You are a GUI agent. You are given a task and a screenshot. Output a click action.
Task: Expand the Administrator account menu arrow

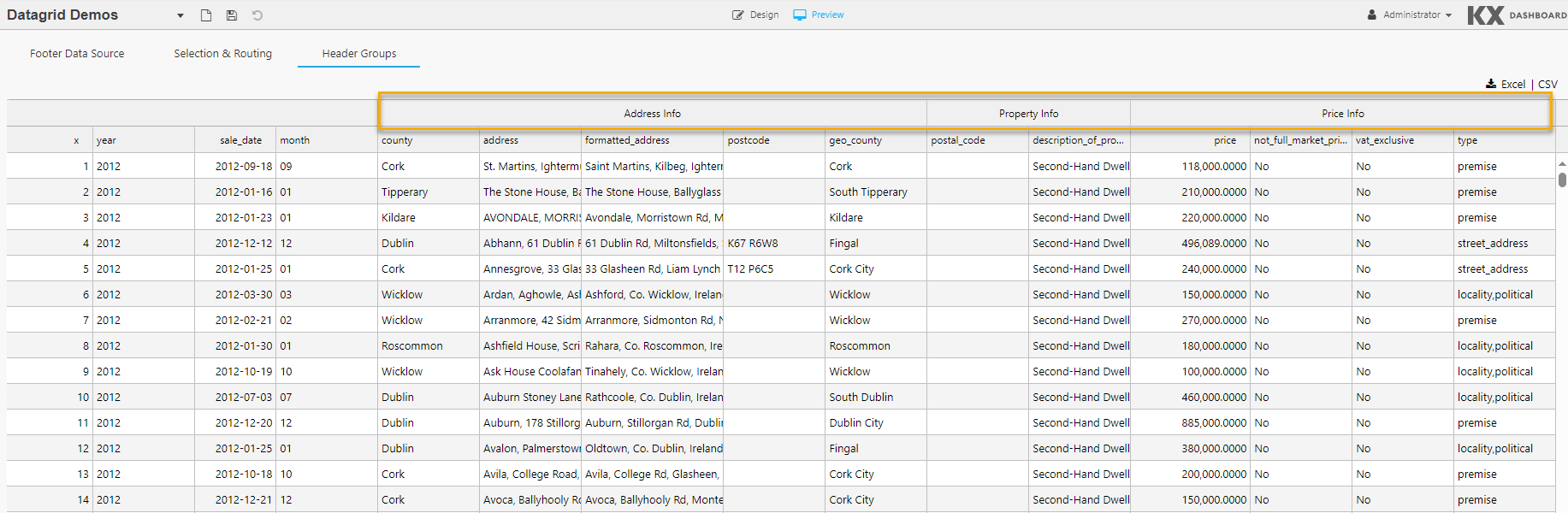pos(1448,15)
